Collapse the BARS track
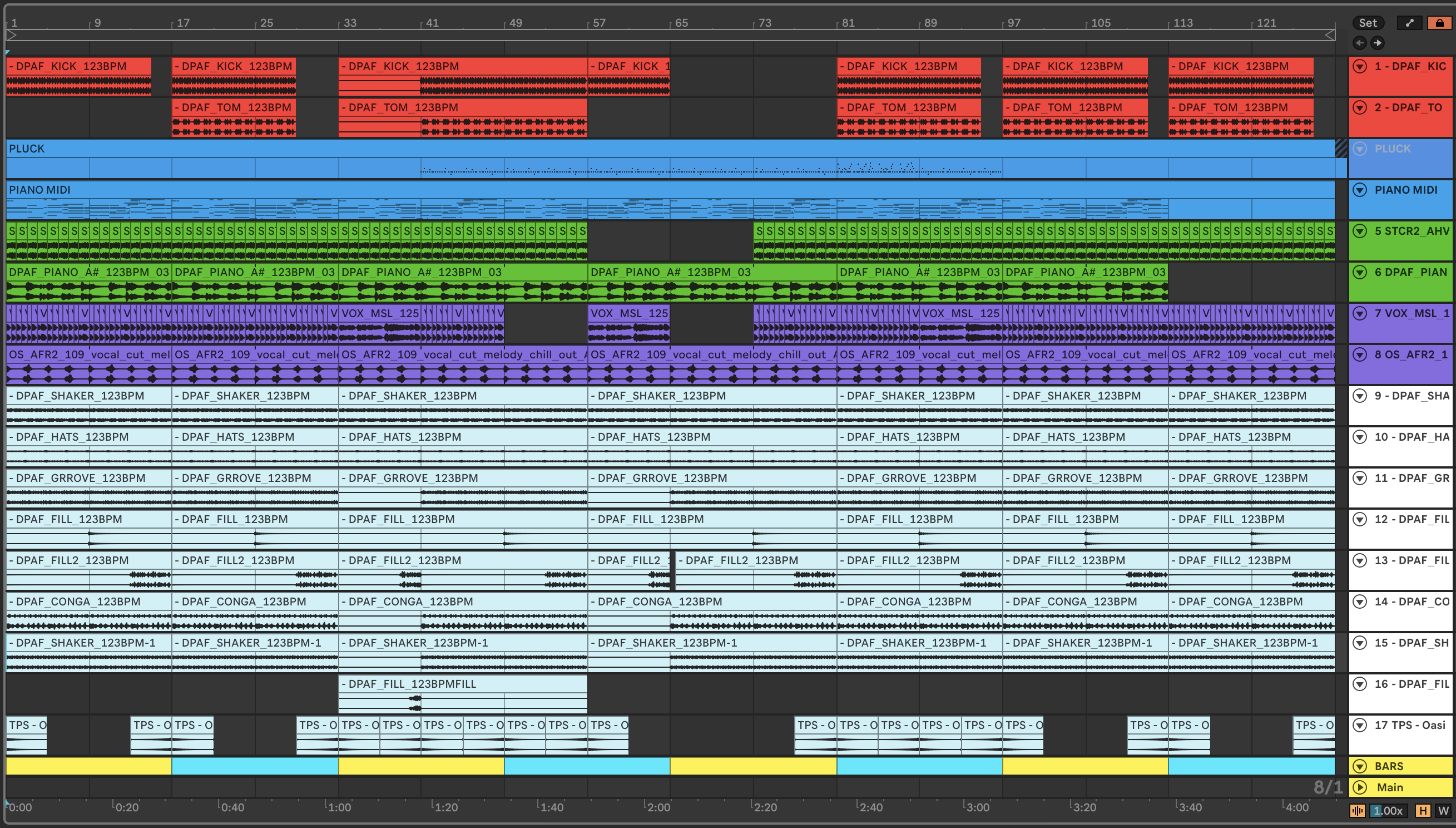This screenshot has height=828, width=1456. coord(1360,766)
